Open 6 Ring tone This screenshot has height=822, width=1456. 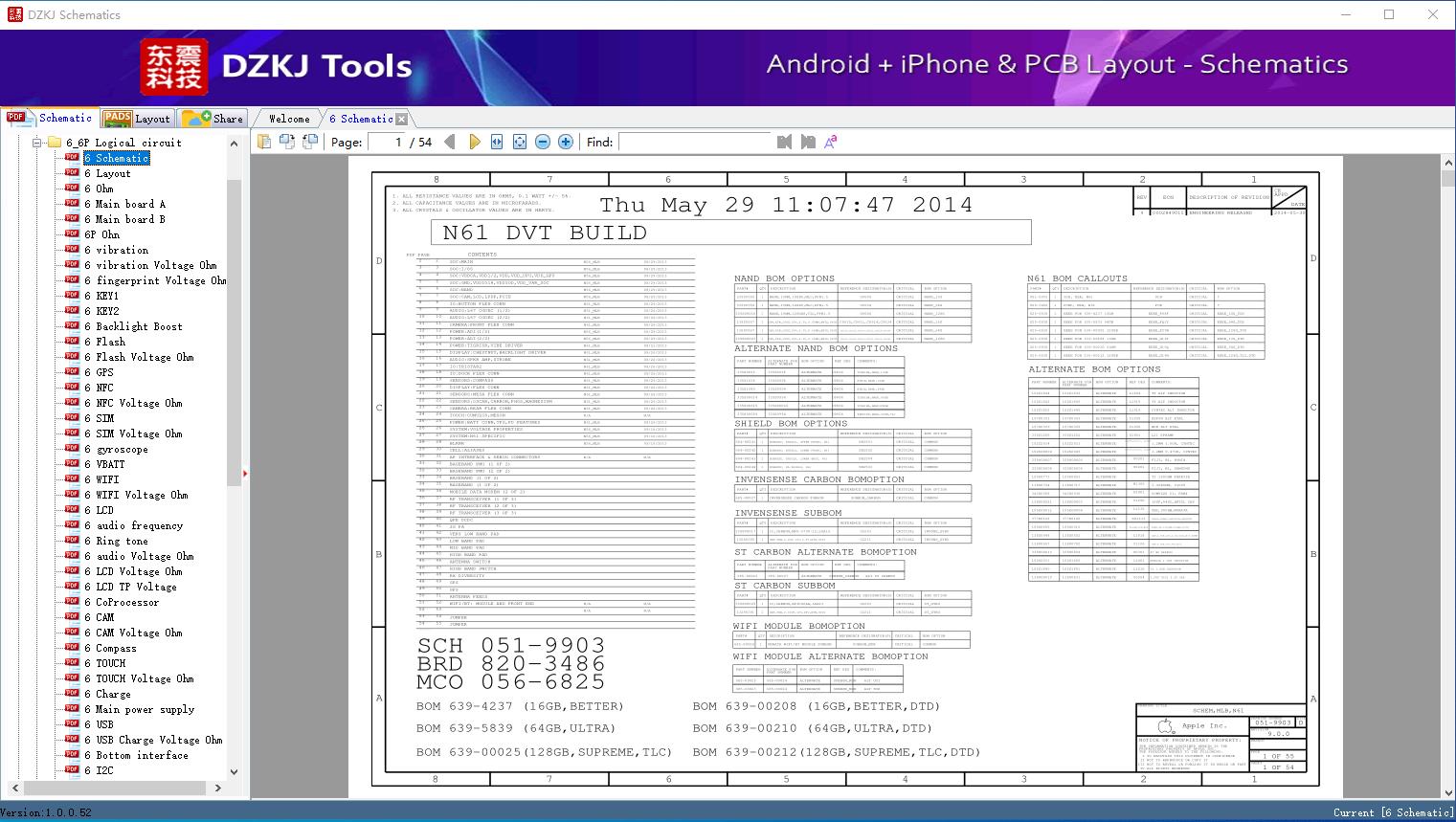pos(116,541)
